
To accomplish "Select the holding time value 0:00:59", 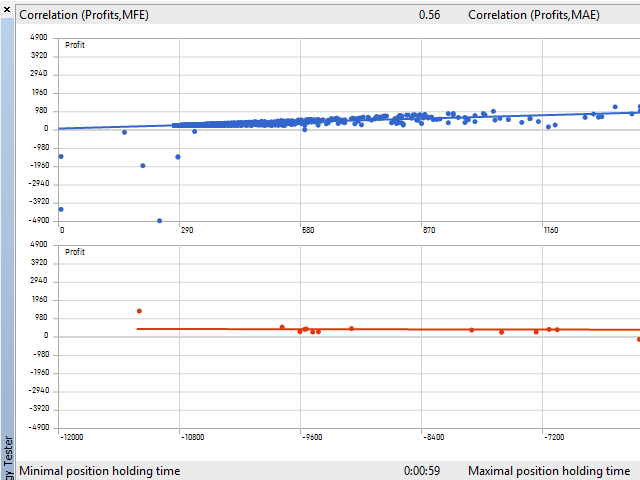I will (422, 471).
